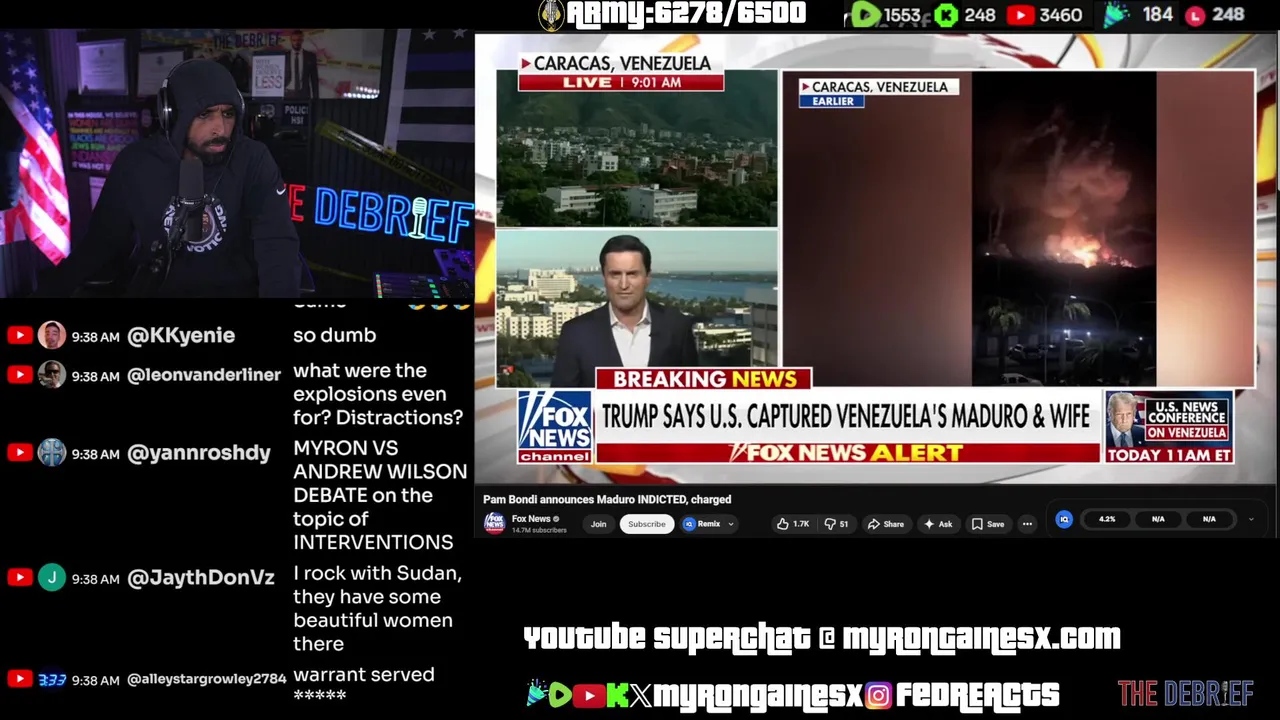Screen dimensions: 1280x720
Task: Click the video title about Pam Bondi
Action: tap(607, 499)
